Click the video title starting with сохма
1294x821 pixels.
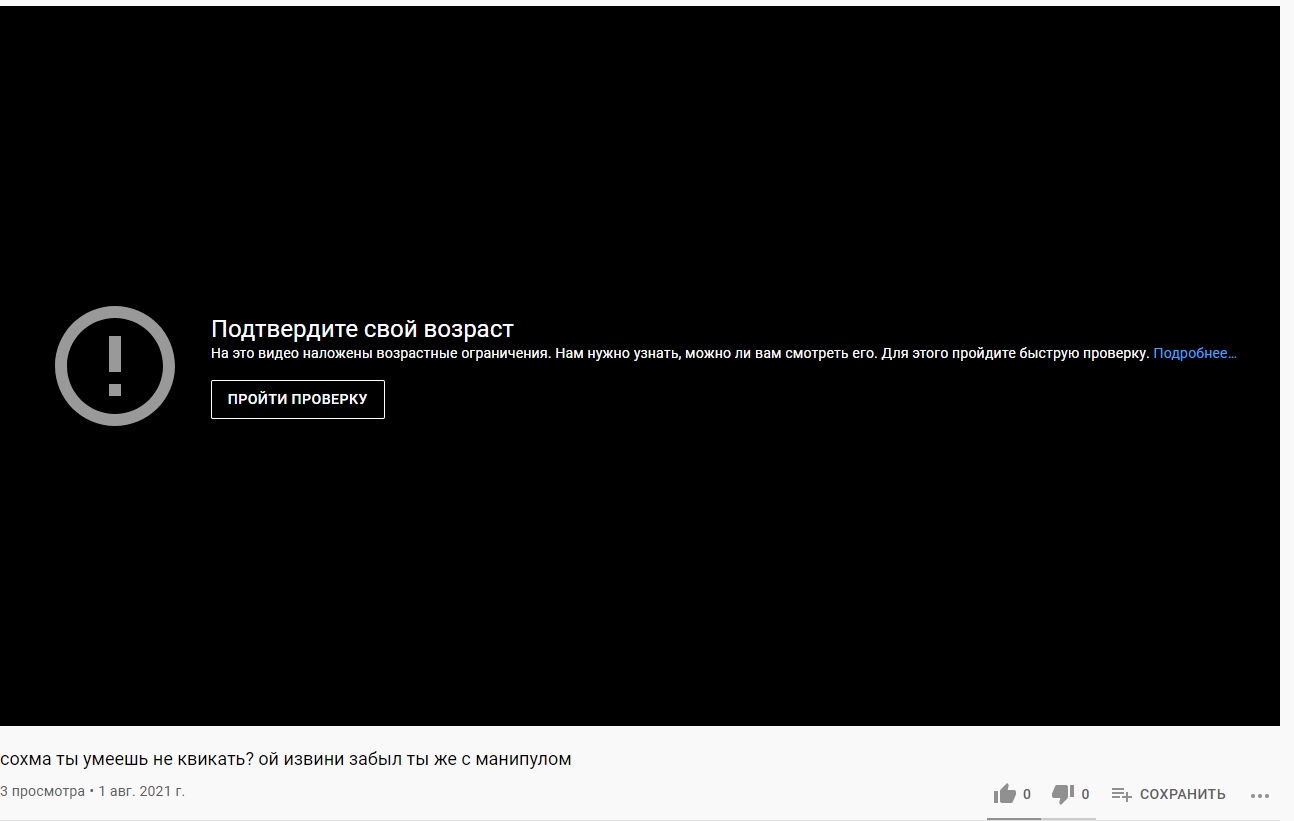point(285,759)
